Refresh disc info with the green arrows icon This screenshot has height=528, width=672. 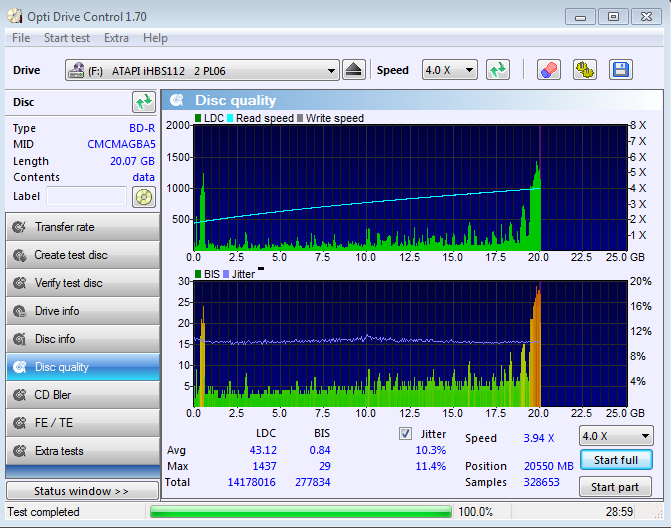point(144,102)
